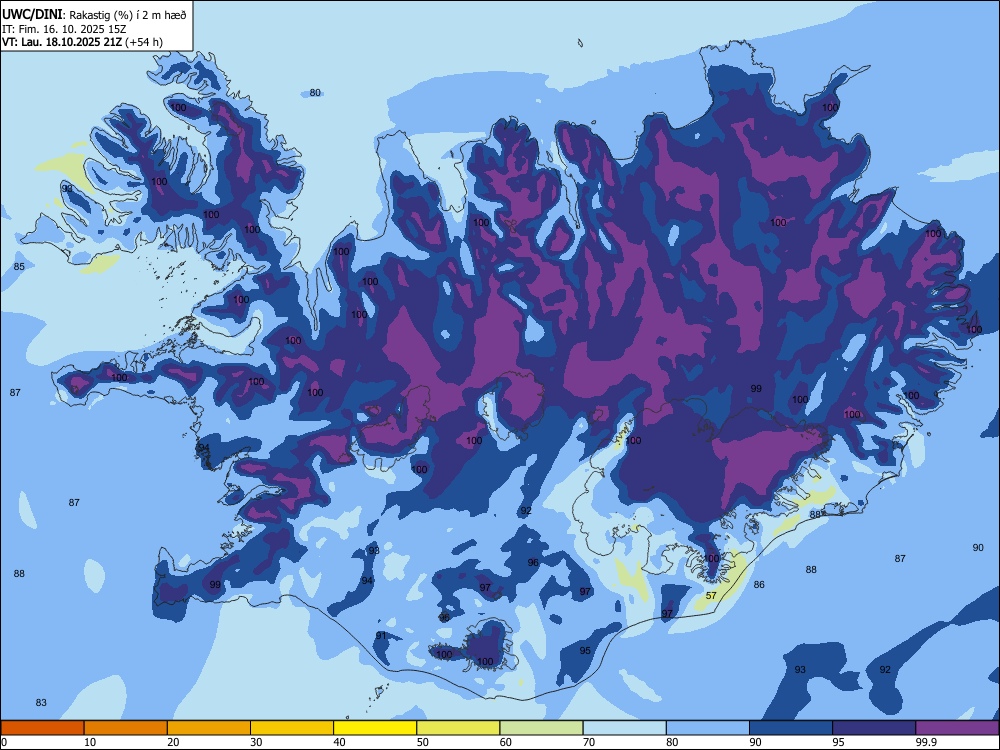This screenshot has width=1000, height=750.
Task: Click the legend scale label '20'
Action: pos(173,742)
